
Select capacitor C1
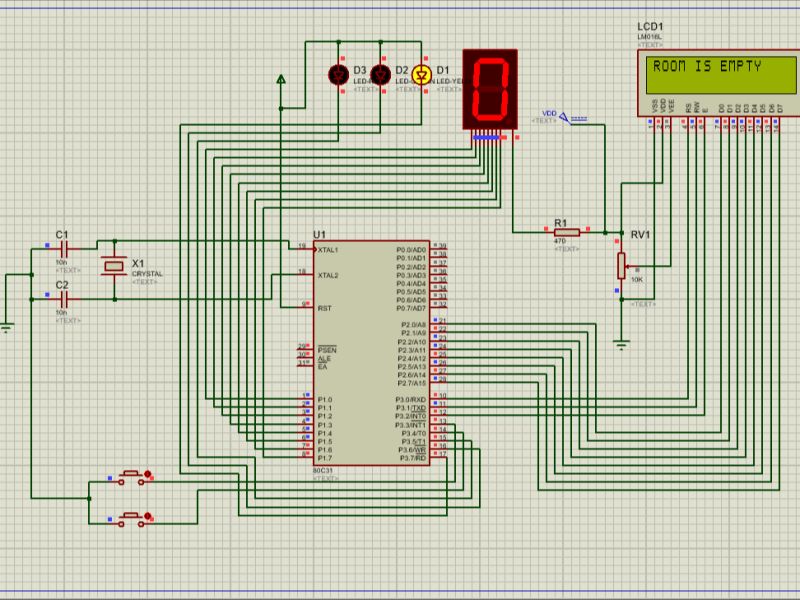coord(62,247)
